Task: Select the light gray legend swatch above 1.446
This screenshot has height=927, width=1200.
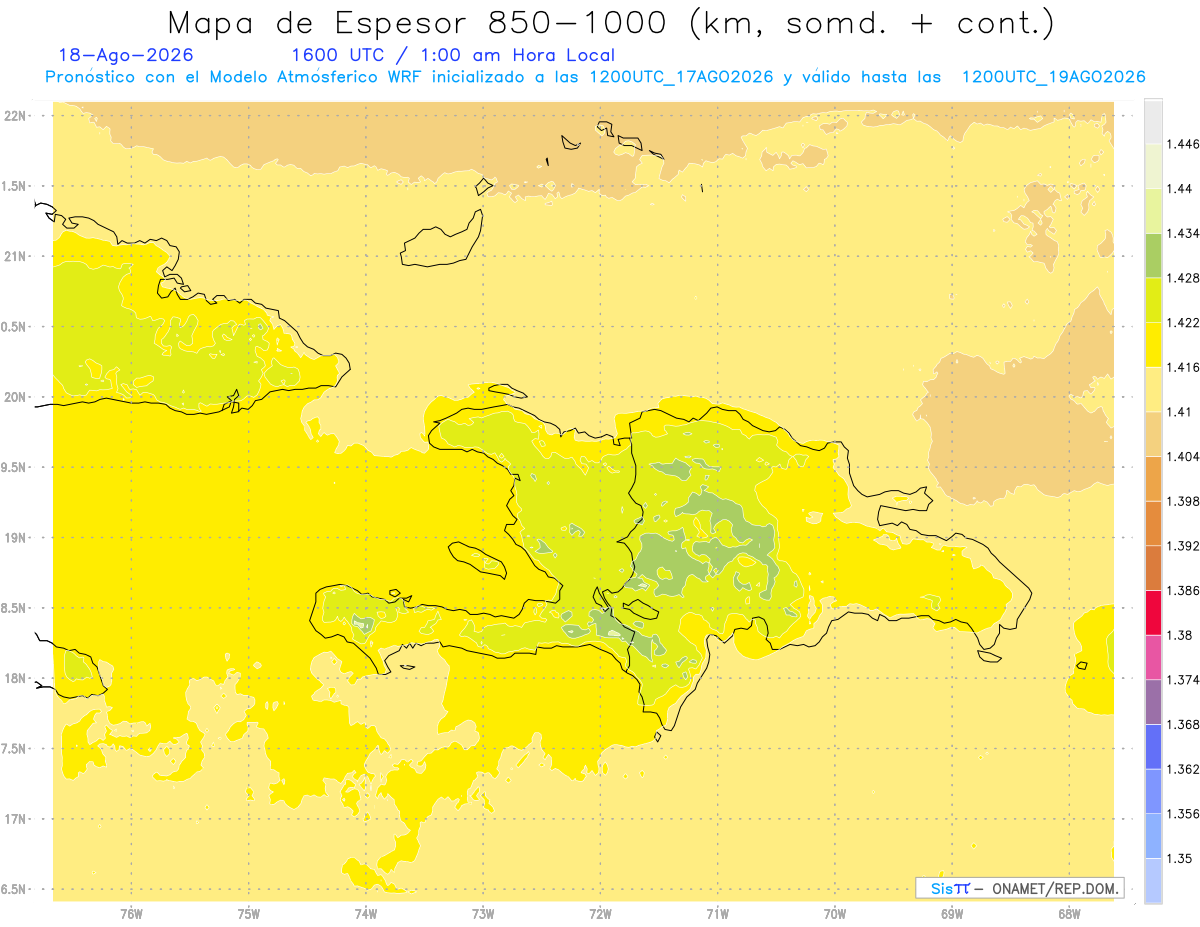Action: point(1153,121)
